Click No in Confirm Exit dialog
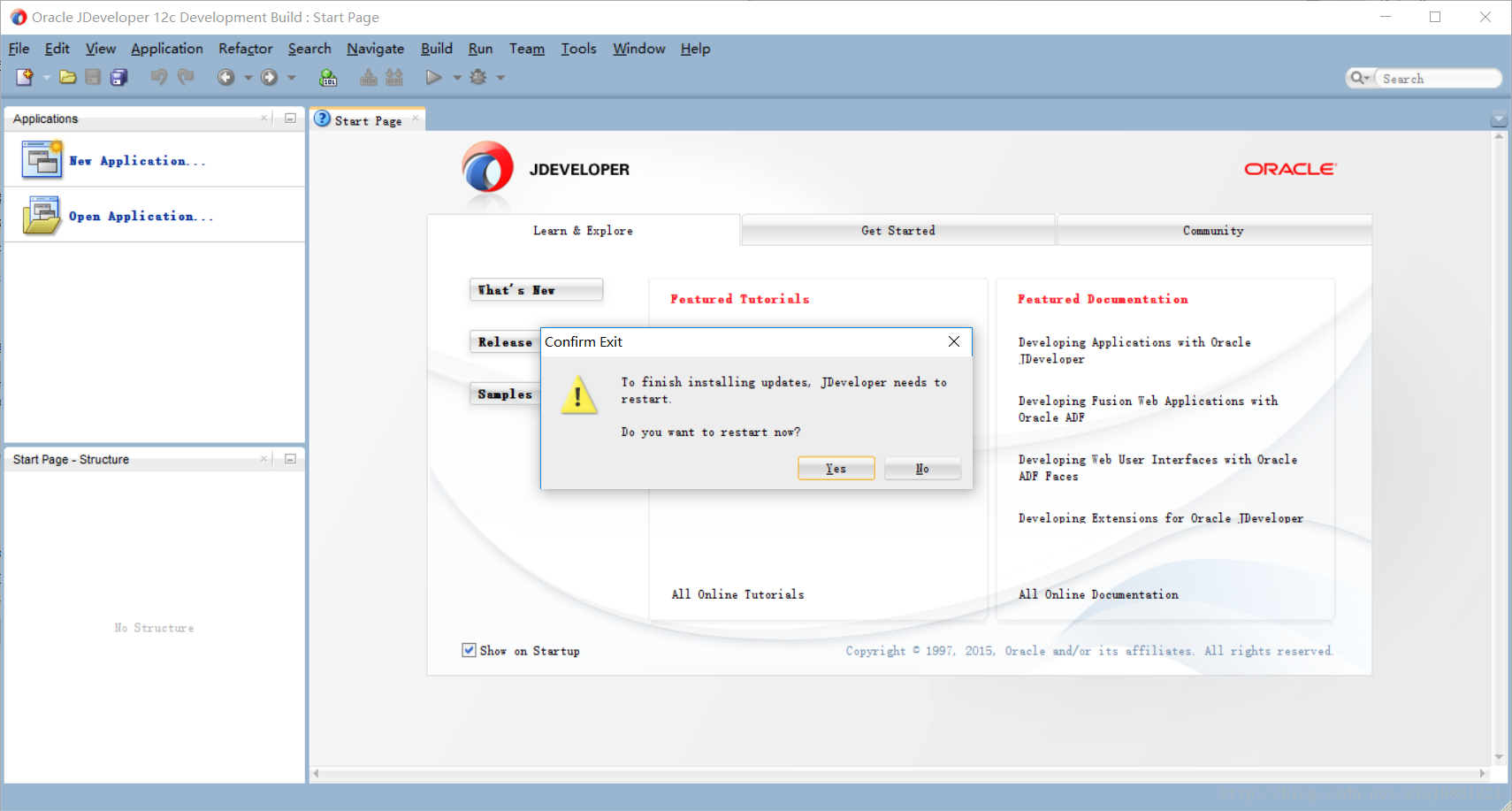 [922, 469]
